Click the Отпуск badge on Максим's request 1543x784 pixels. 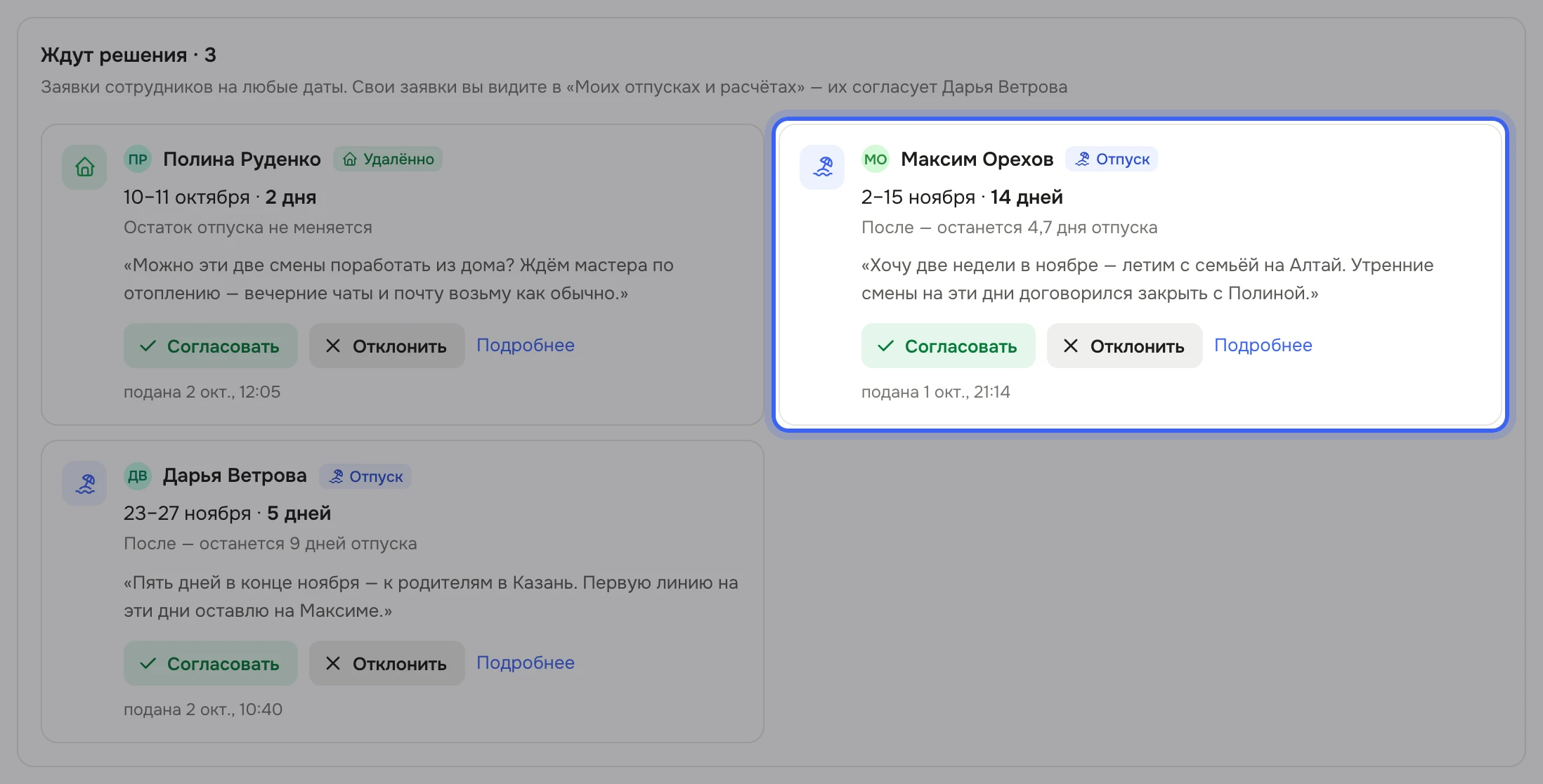[x=1112, y=159]
